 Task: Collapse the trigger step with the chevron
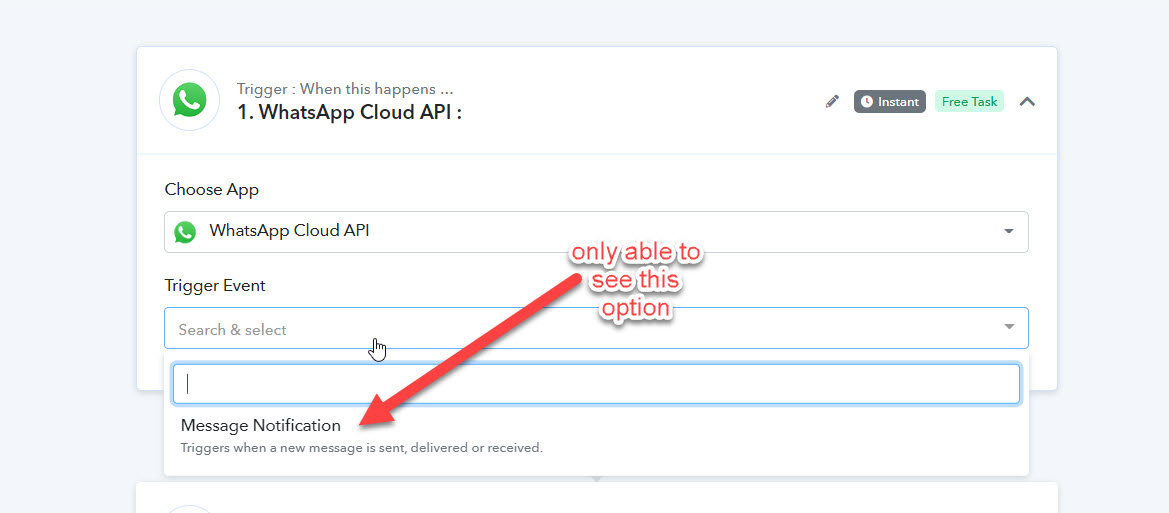(x=1027, y=101)
